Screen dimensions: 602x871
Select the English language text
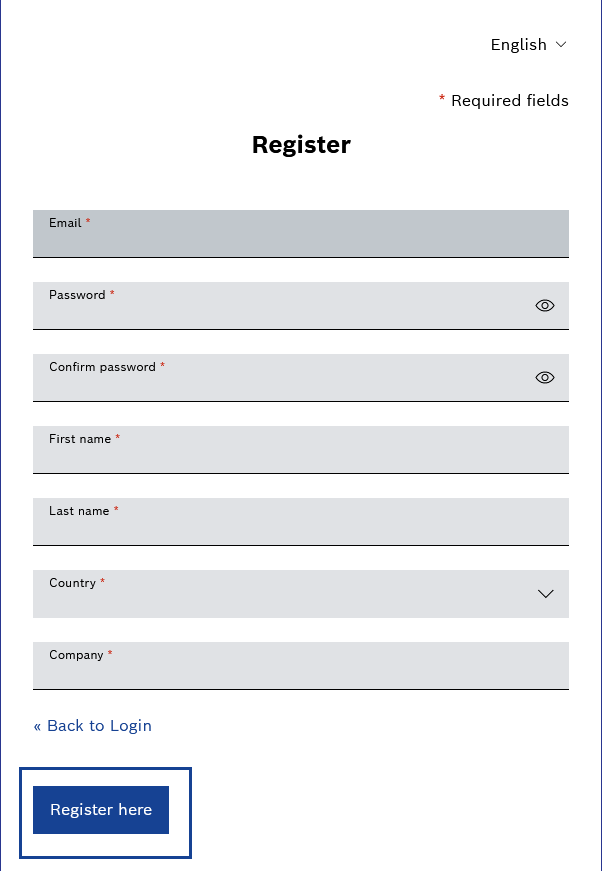tap(519, 44)
